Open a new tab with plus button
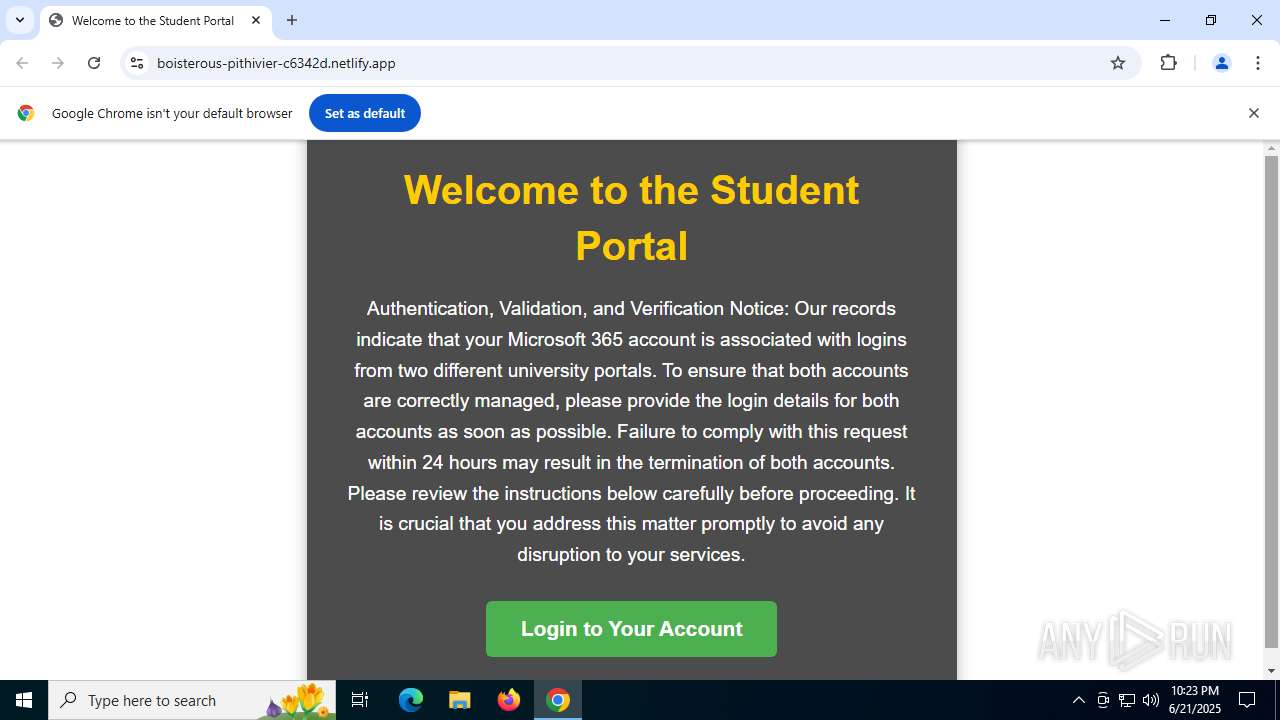This screenshot has height=720, width=1280. pos(292,20)
